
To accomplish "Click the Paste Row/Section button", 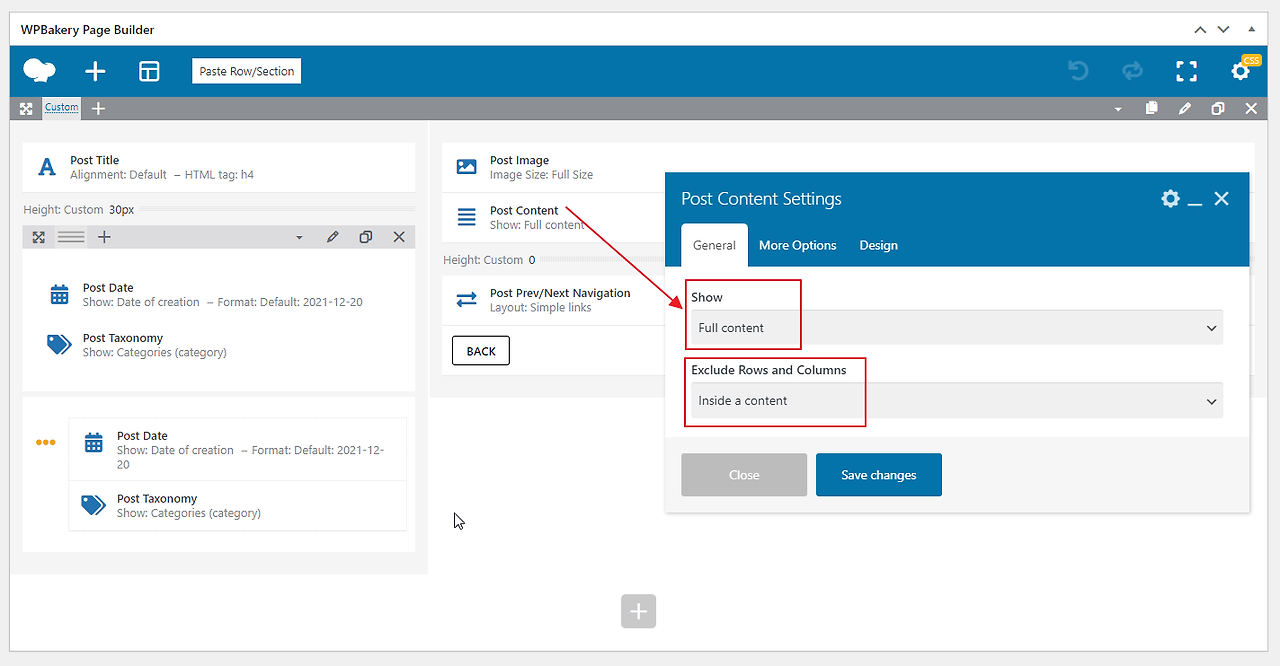I will click(247, 71).
